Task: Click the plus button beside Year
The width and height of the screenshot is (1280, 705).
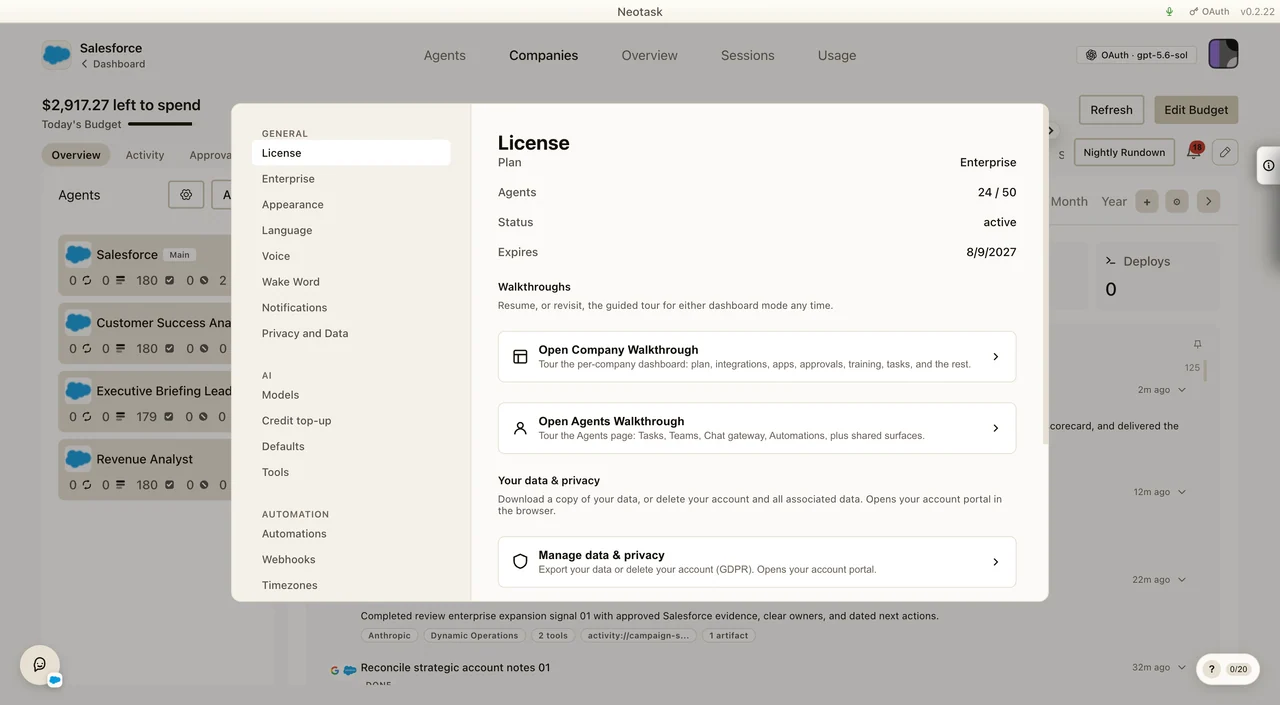Action: point(1147,202)
